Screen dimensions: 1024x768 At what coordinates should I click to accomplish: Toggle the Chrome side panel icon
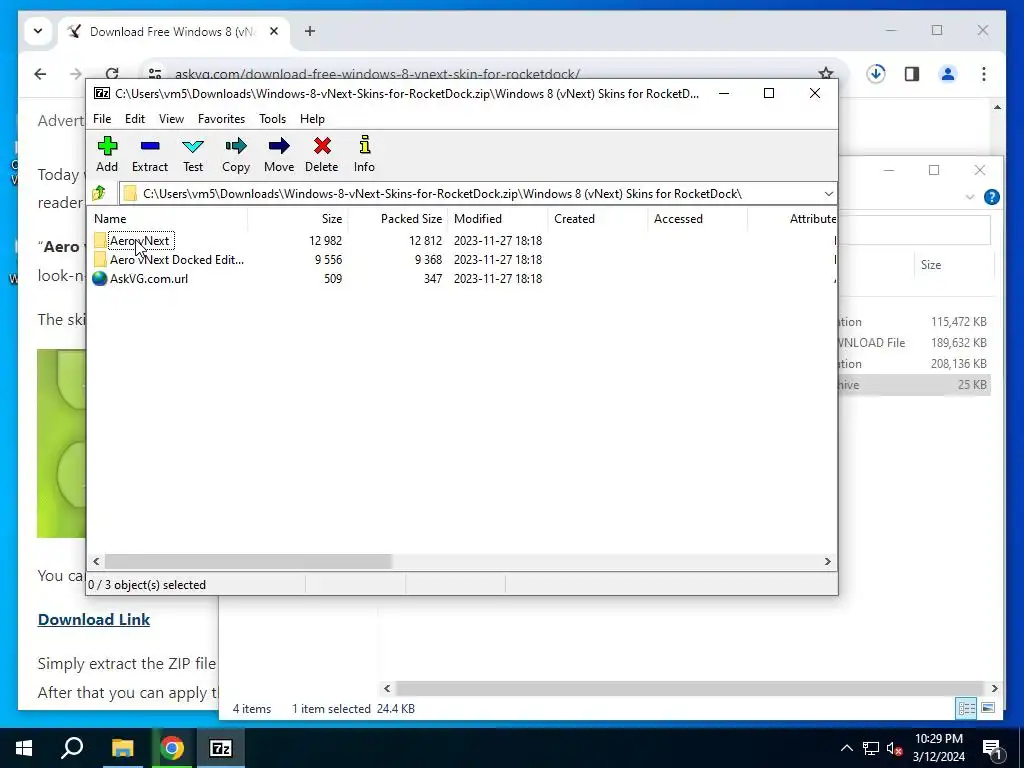pyautogui.click(x=912, y=74)
